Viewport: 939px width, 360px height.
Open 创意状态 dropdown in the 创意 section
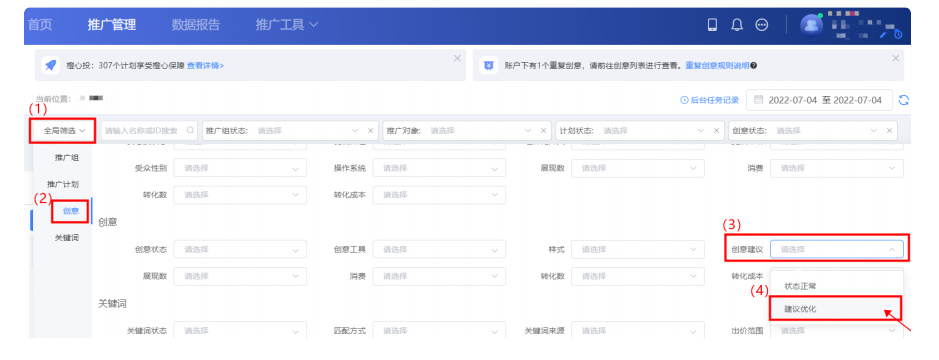240,249
